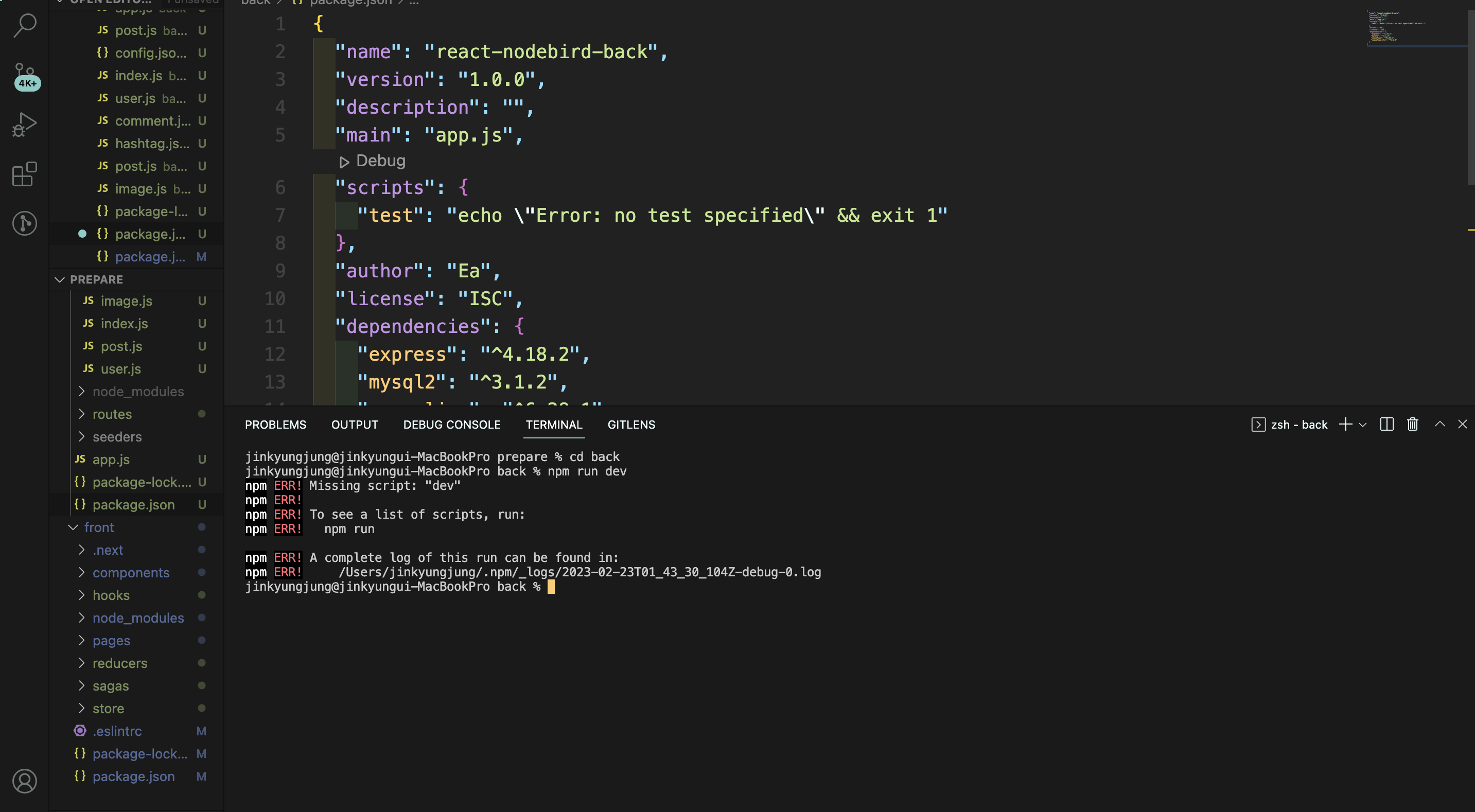Open front package.json marked M in tree
The width and height of the screenshot is (1475, 812).
point(136,776)
